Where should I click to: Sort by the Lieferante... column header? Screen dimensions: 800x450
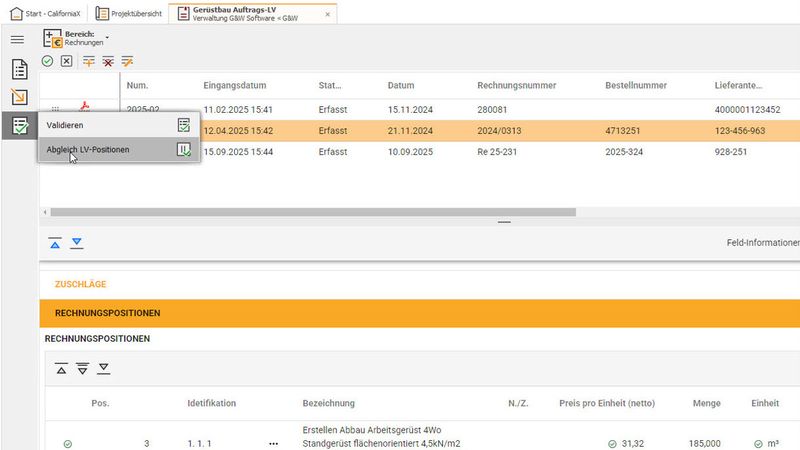click(x=738, y=85)
